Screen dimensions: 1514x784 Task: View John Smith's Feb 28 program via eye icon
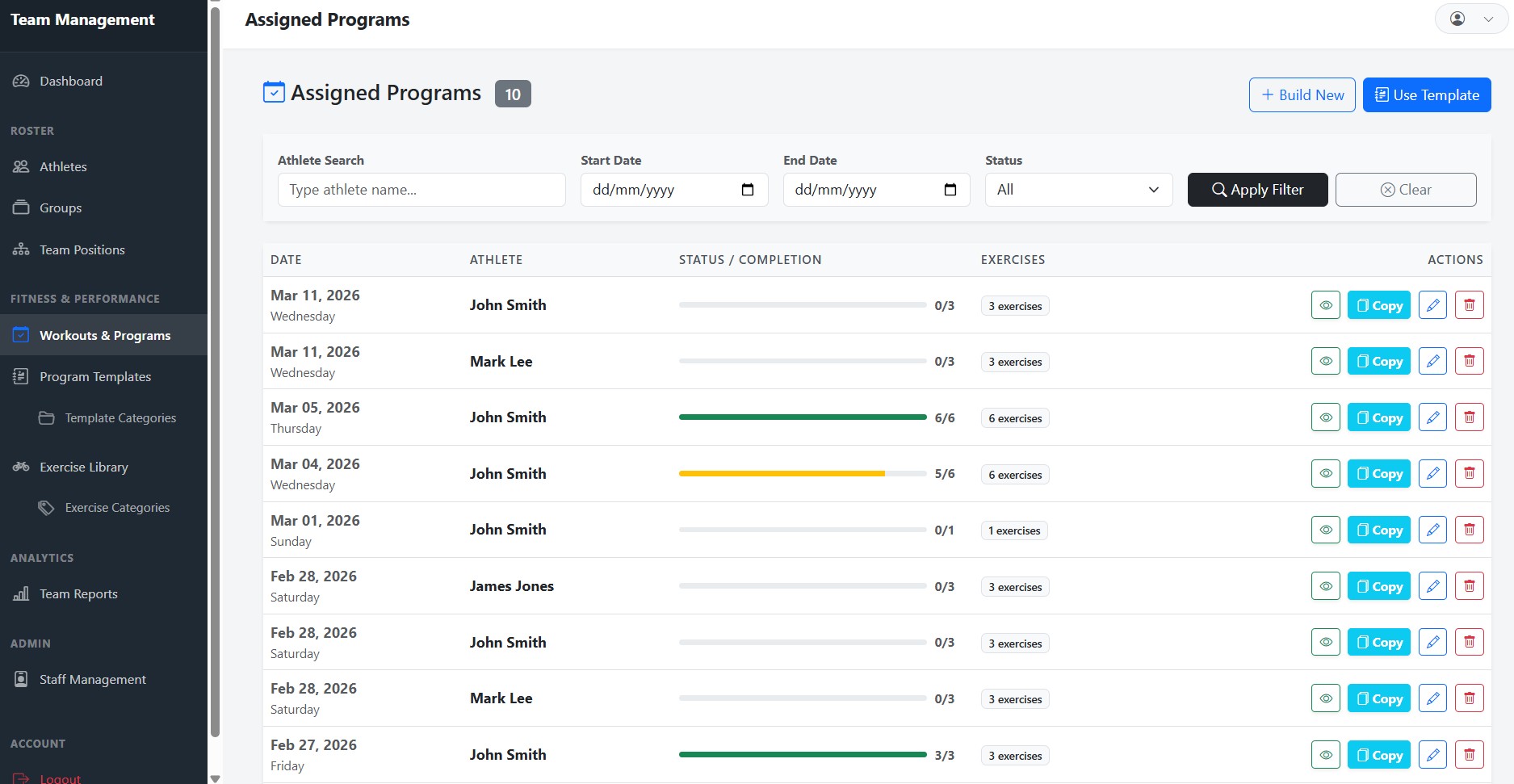click(1326, 642)
